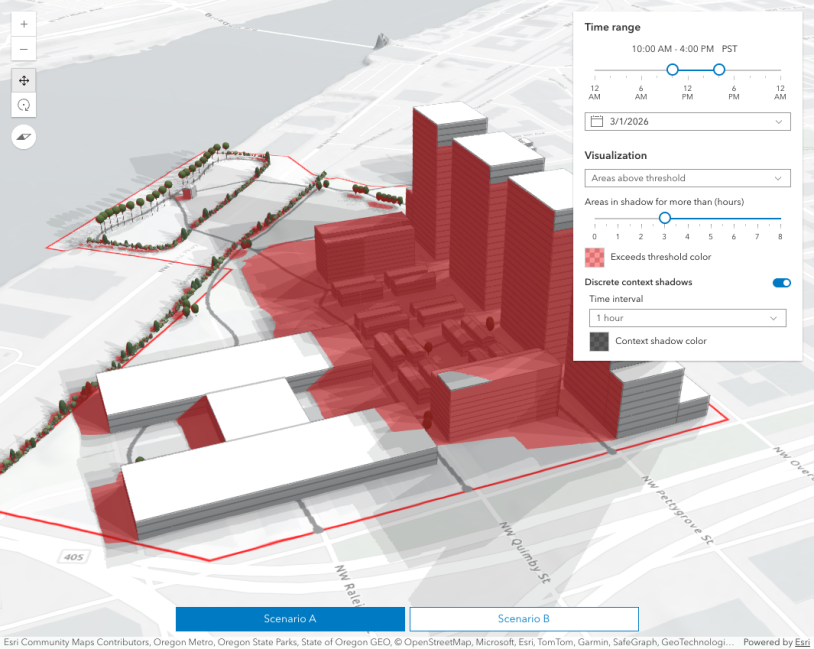Click the 10:00 AM start time handle
The image size is (814, 649).
click(672, 70)
